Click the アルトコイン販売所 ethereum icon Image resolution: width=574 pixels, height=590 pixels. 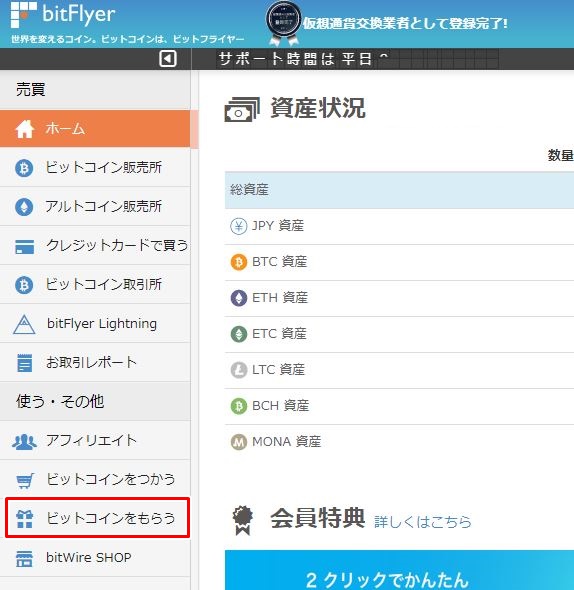[x=24, y=207]
